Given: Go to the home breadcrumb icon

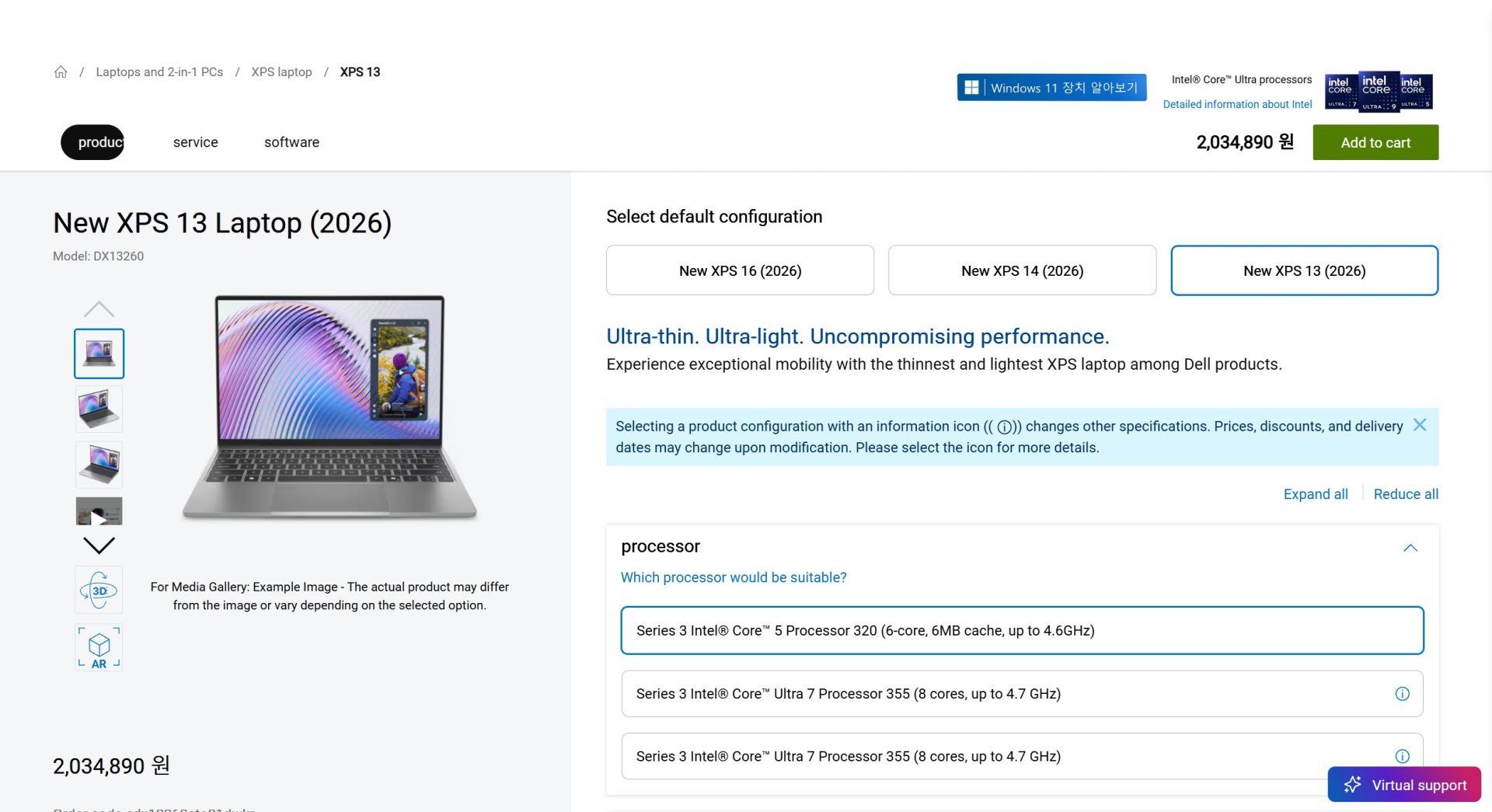Looking at the screenshot, I should [61, 71].
